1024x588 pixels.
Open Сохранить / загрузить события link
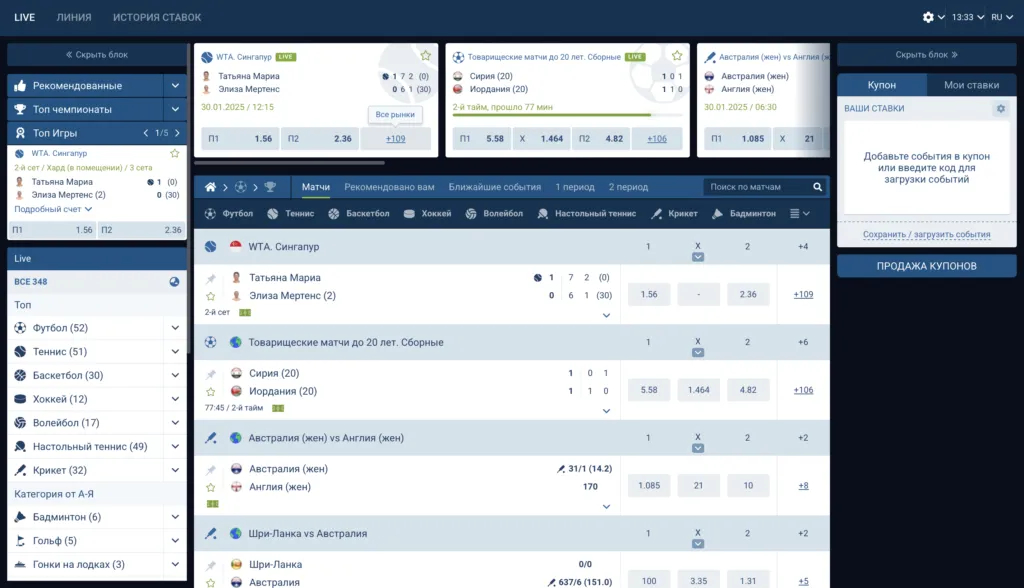coord(926,235)
